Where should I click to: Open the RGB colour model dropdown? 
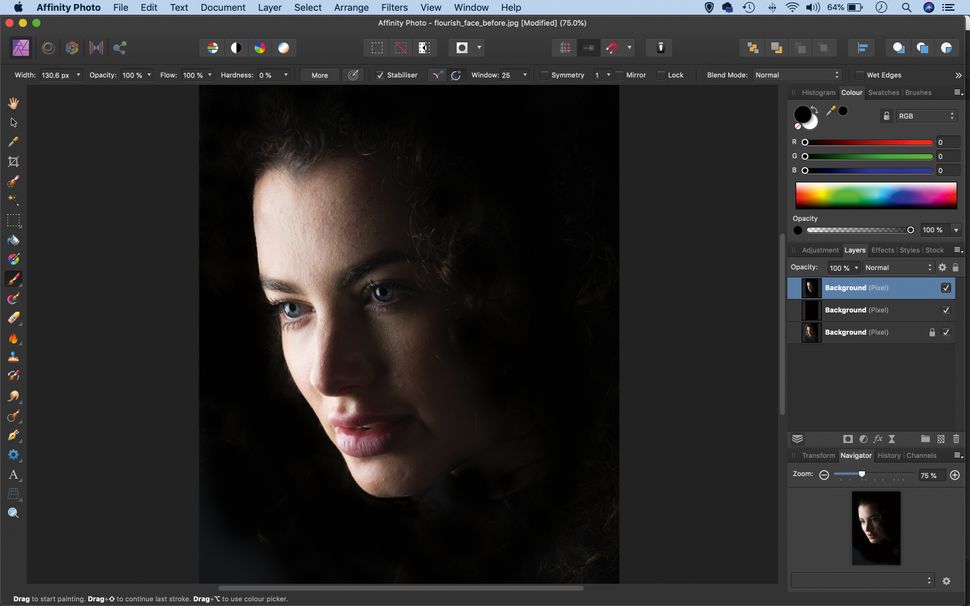pyautogui.click(x=925, y=115)
